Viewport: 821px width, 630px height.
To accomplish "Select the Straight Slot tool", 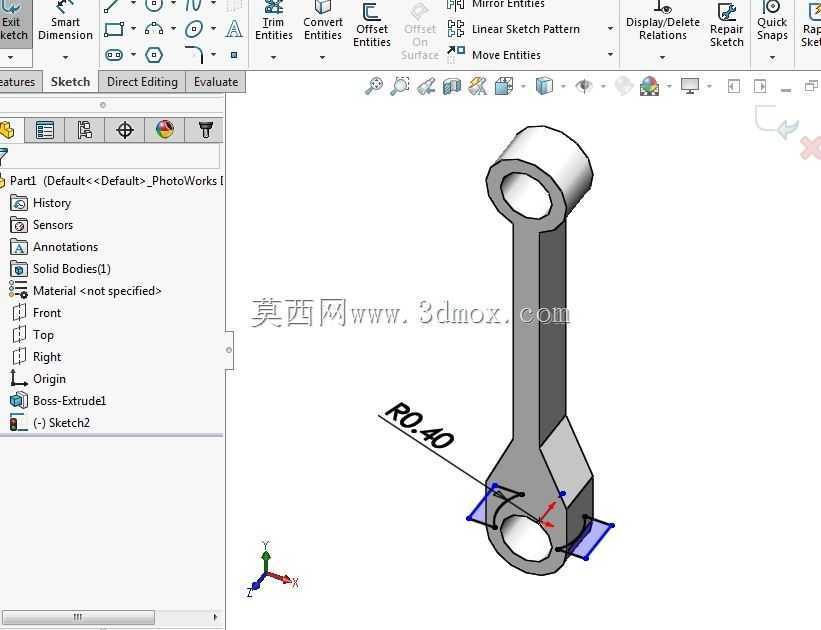I will pyautogui.click(x=114, y=54).
